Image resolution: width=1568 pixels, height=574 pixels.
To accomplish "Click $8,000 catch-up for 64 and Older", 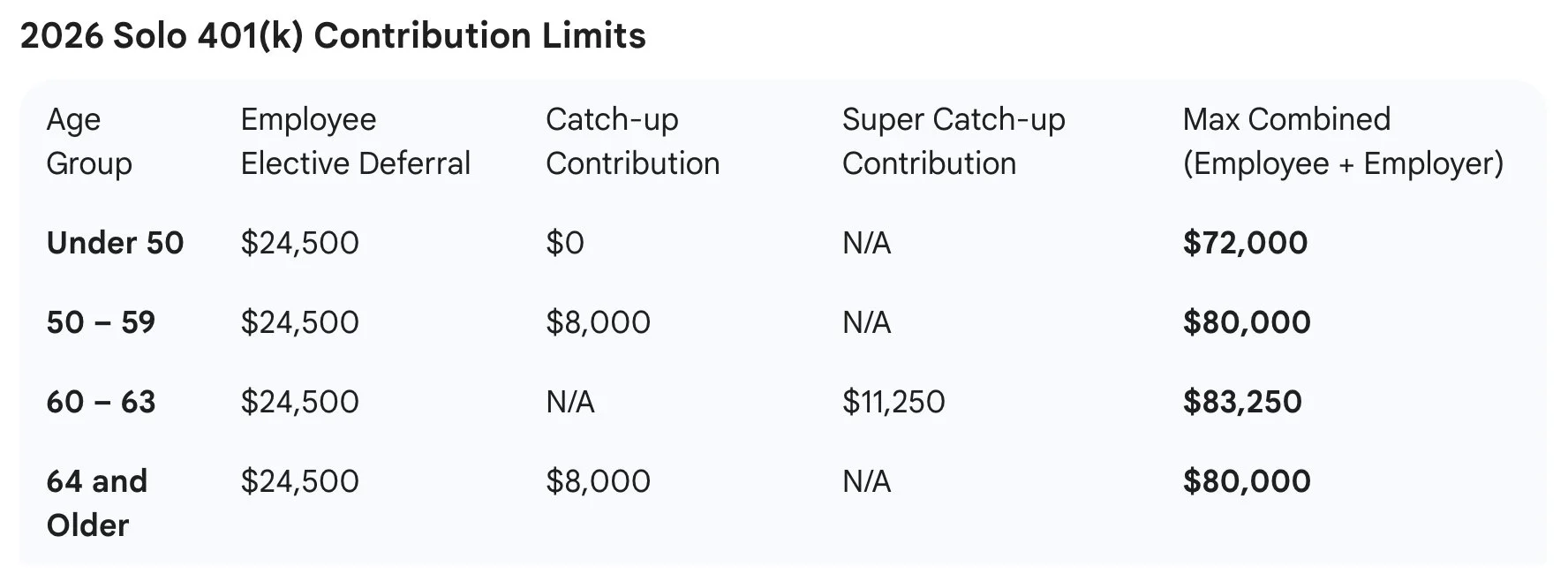I will pyautogui.click(x=598, y=481).
